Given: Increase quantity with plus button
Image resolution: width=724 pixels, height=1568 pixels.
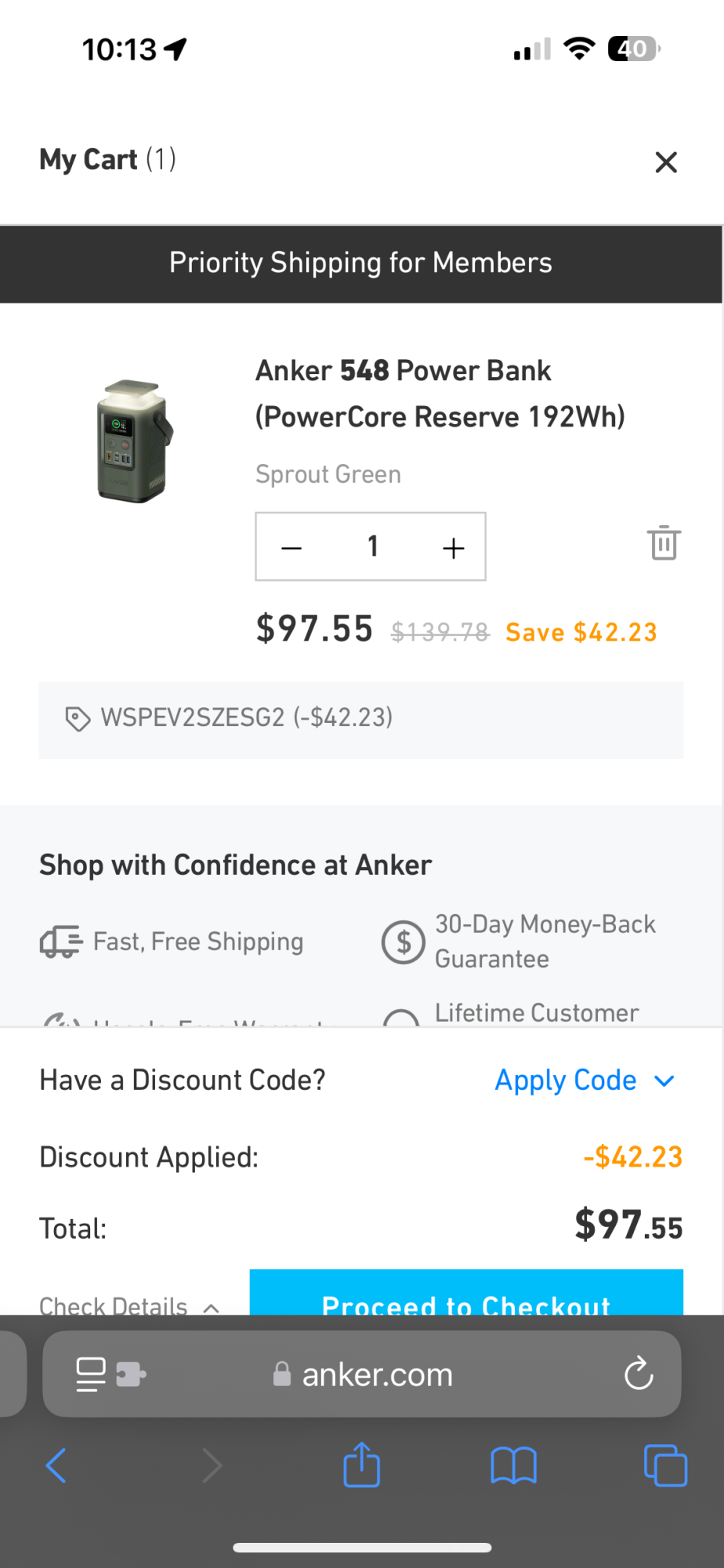Looking at the screenshot, I should (x=453, y=547).
